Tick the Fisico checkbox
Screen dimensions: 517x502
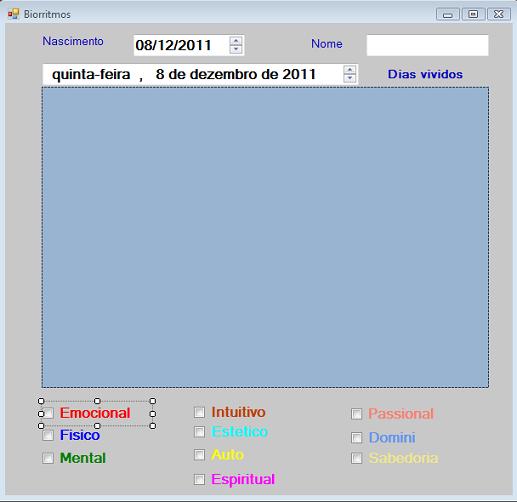point(48,435)
